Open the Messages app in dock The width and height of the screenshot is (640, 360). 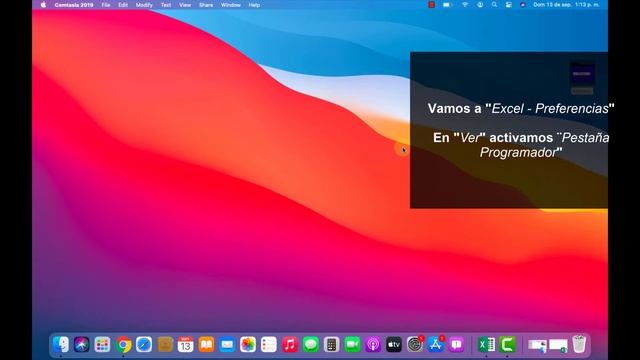pos(311,345)
